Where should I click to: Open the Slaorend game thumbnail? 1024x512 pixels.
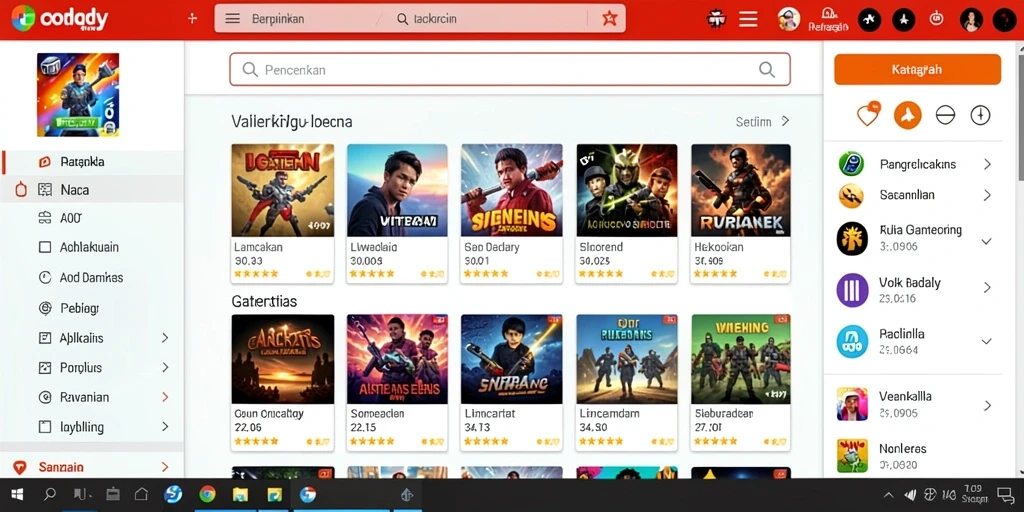(x=626, y=190)
